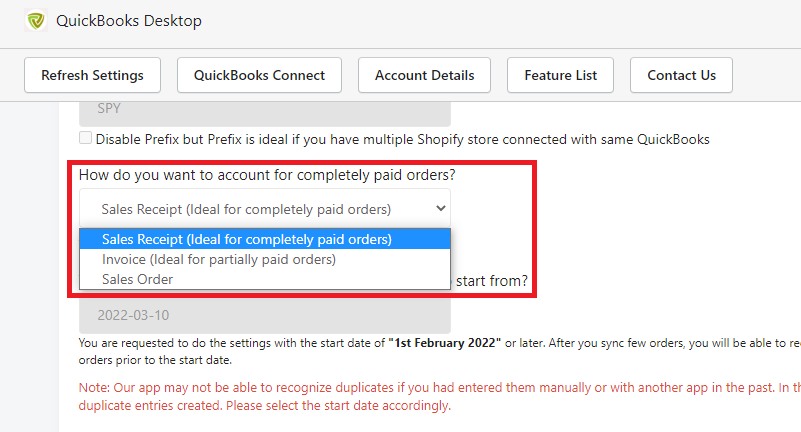
Task: View the Feature List
Action: (x=560, y=75)
